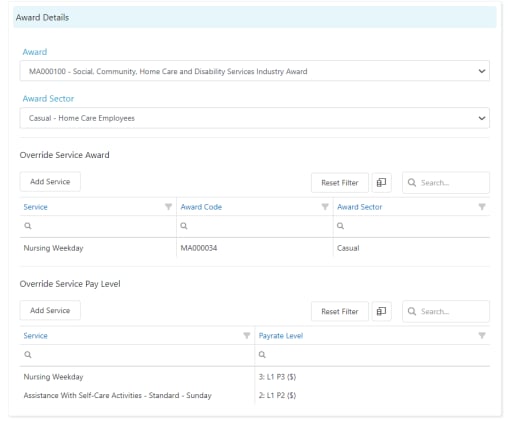Click the chevron arrow in Award Sector combo box
This screenshot has width=508, height=423.
(481, 118)
